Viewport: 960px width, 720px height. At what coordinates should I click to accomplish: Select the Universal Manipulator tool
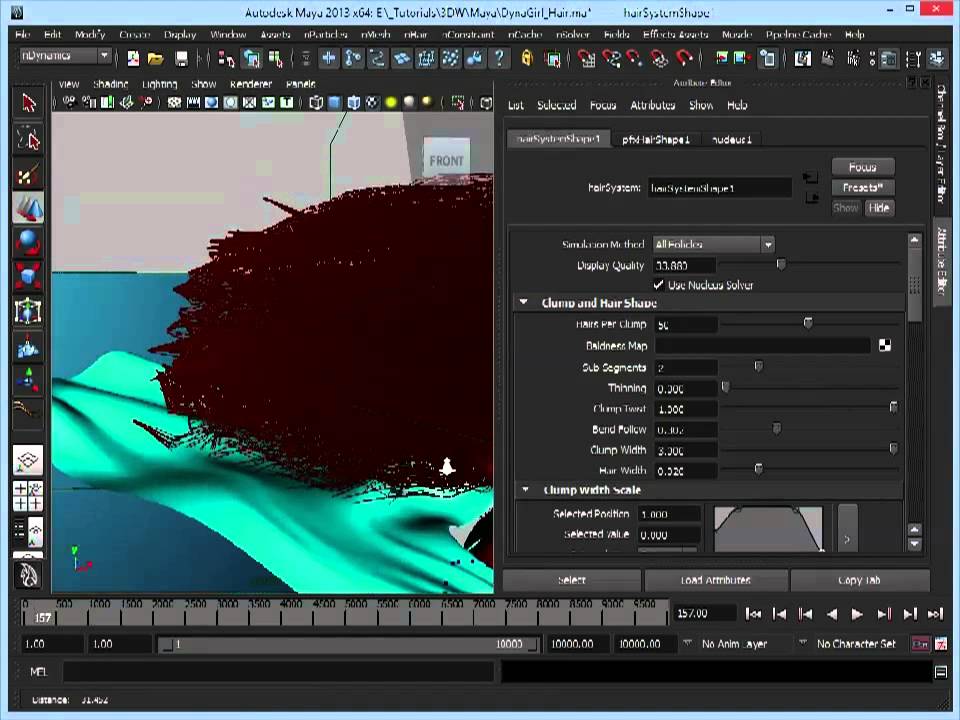click(28, 311)
